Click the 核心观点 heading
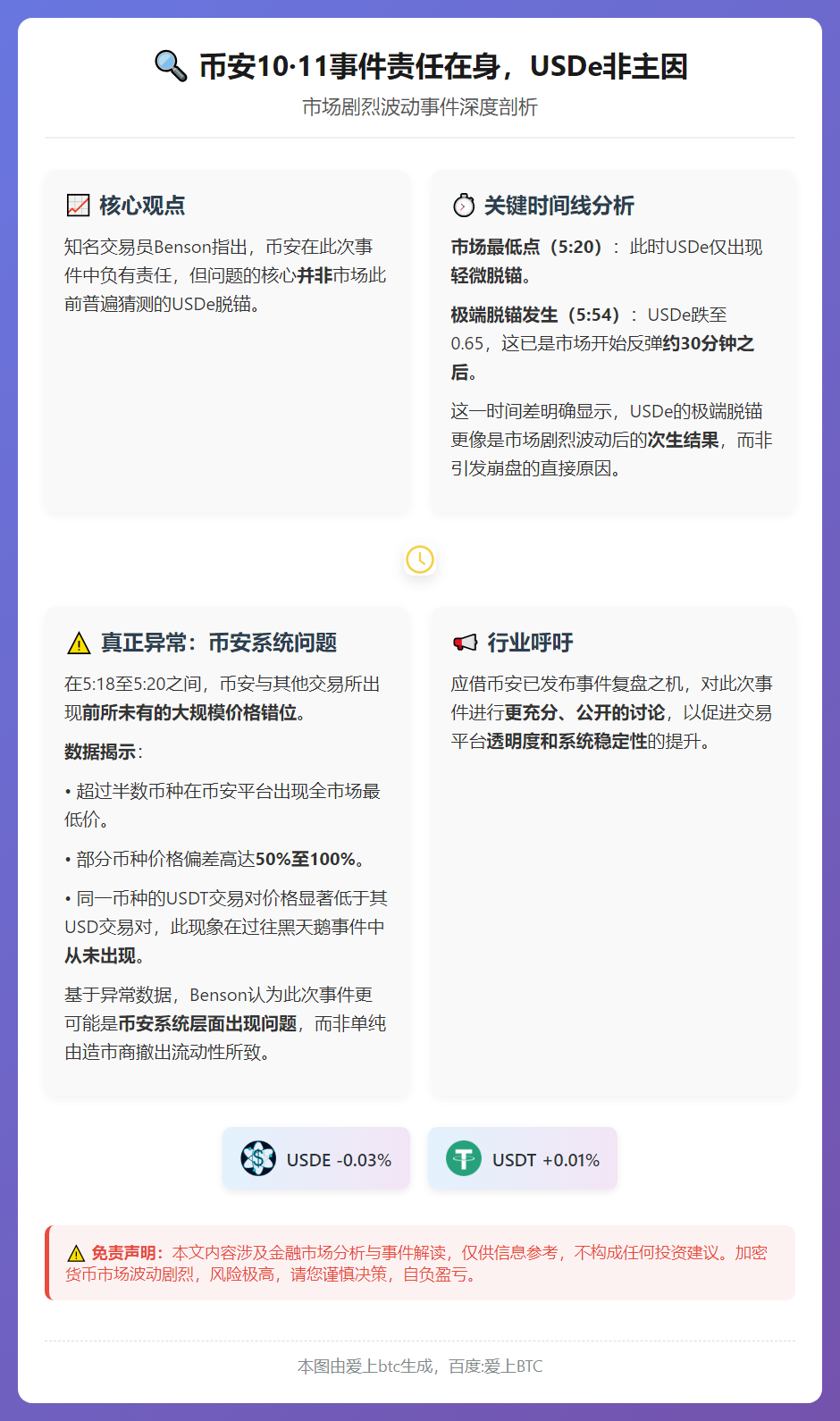 tap(142, 206)
